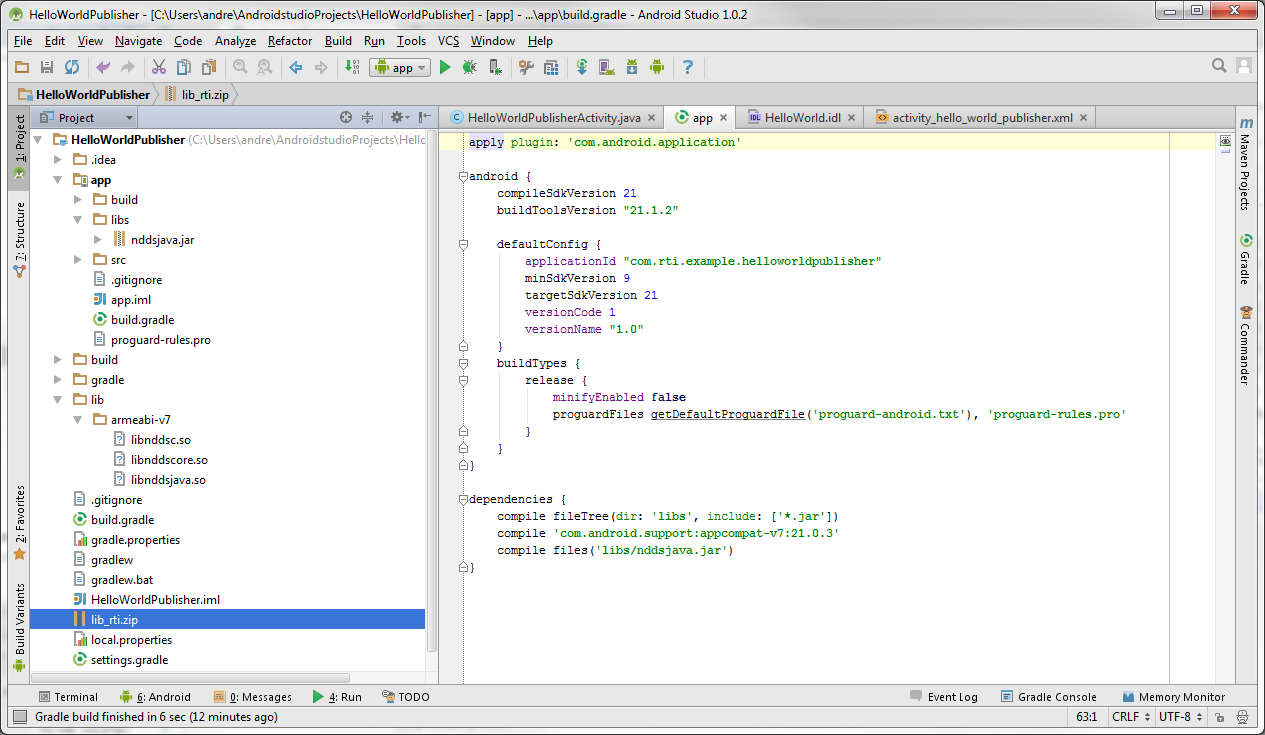The image size is (1265, 735).
Task: Open the Build Variants side panel
Action: click(19, 626)
